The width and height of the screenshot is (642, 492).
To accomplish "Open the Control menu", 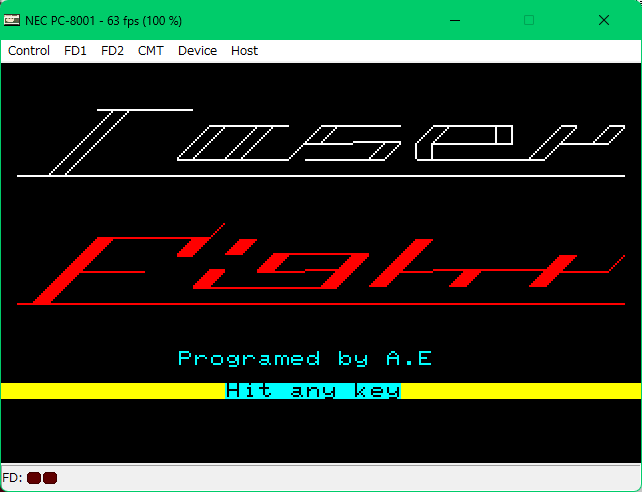I will (x=29, y=51).
